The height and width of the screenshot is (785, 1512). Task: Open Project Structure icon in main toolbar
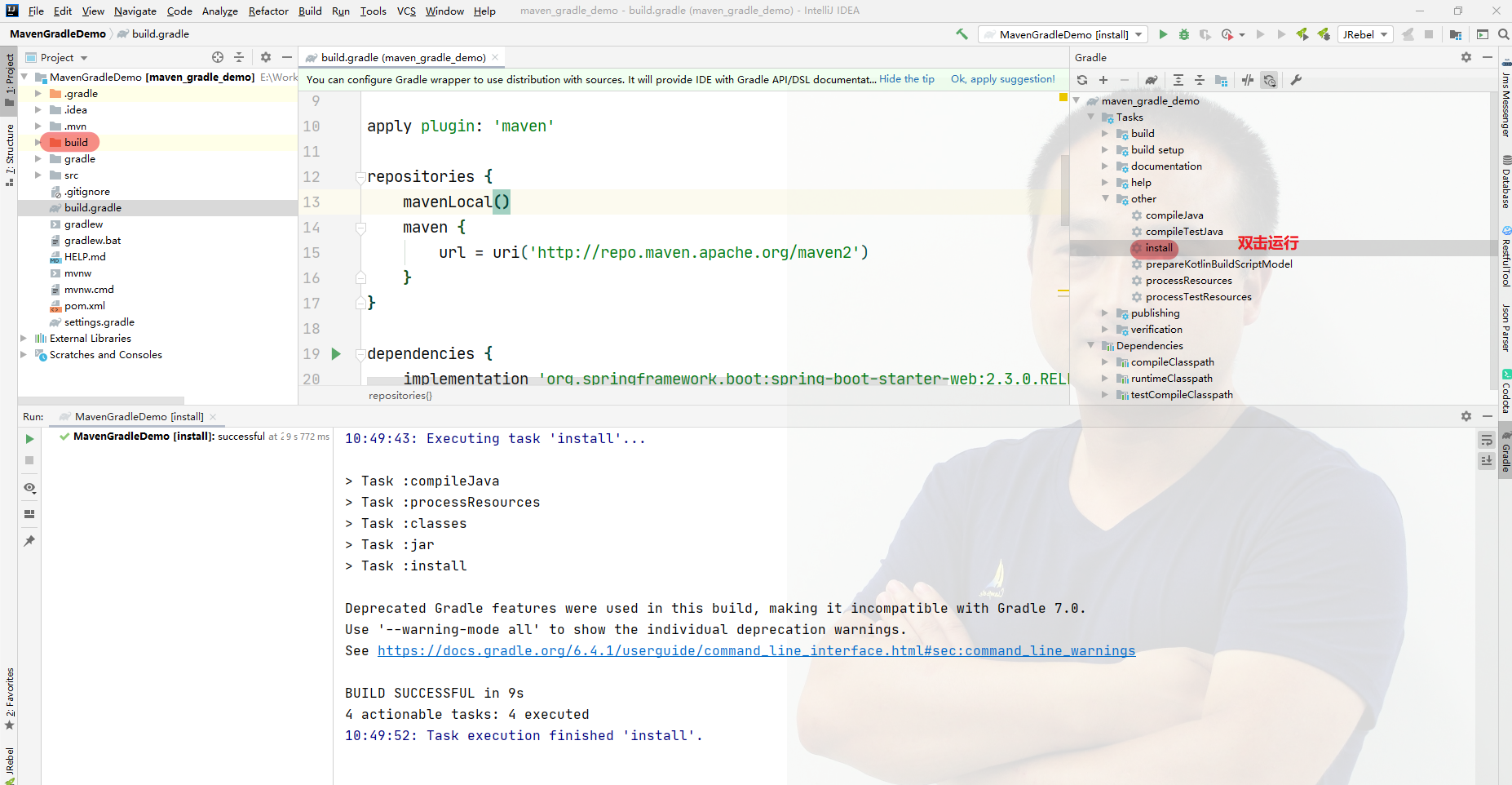click(x=1456, y=34)
